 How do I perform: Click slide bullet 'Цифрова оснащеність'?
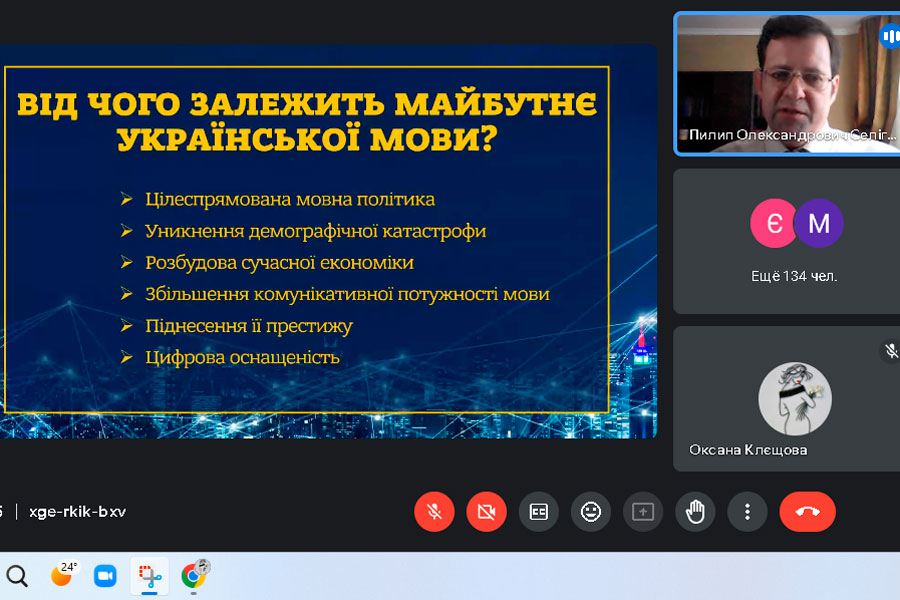tap(242, 357)
